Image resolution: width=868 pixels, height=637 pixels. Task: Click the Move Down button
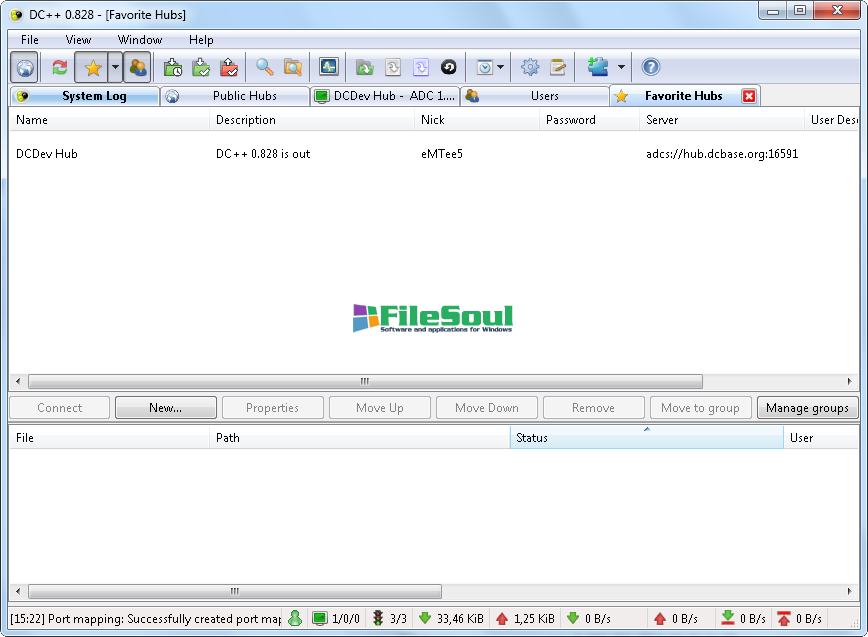point(487,408)
